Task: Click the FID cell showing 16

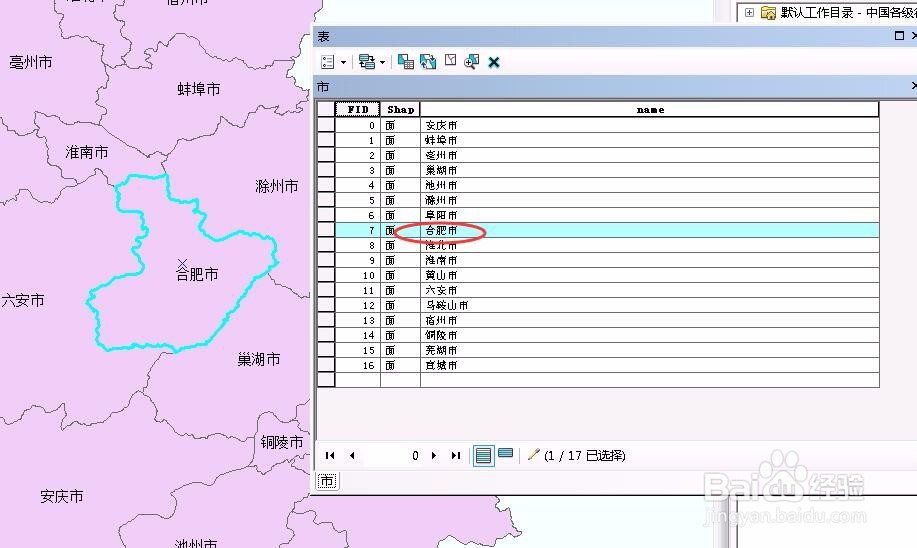Action: tap(357, 365)
